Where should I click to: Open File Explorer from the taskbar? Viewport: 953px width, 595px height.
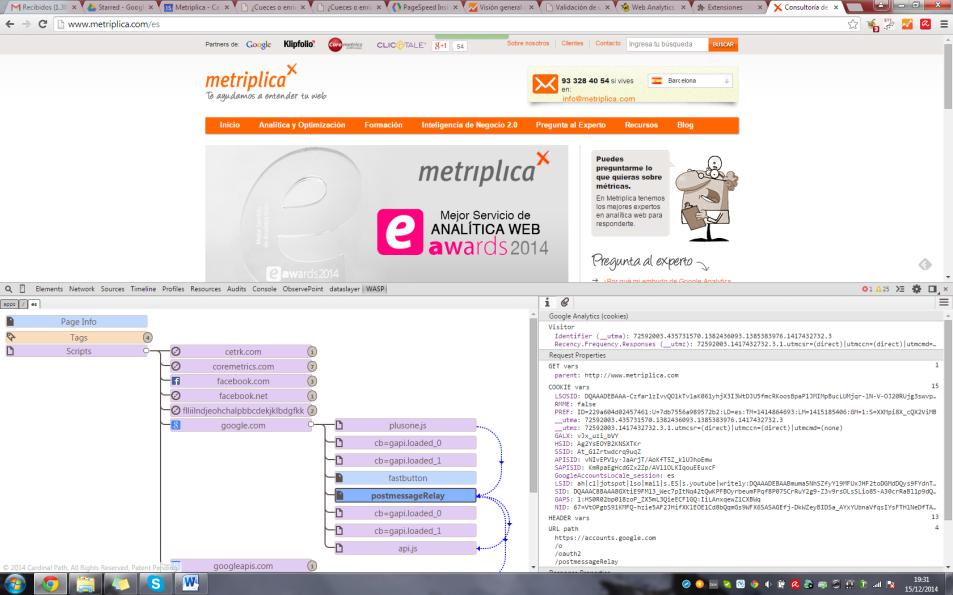tap(86, 584)
